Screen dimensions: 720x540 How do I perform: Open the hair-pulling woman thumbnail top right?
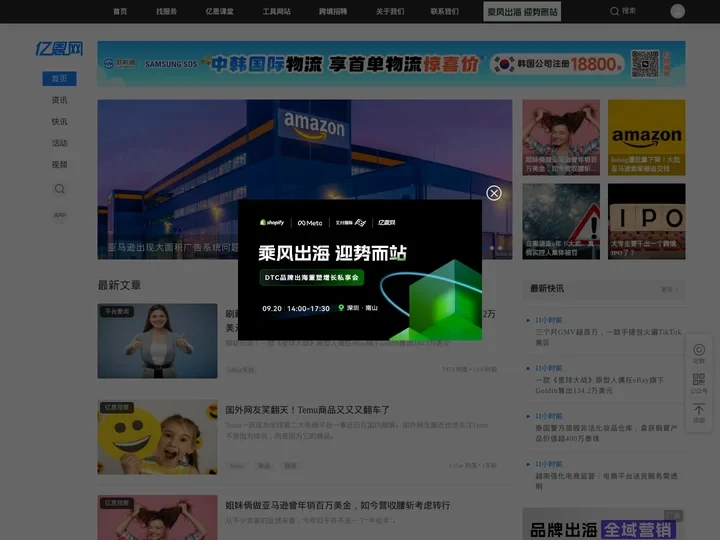coord(561,137)
